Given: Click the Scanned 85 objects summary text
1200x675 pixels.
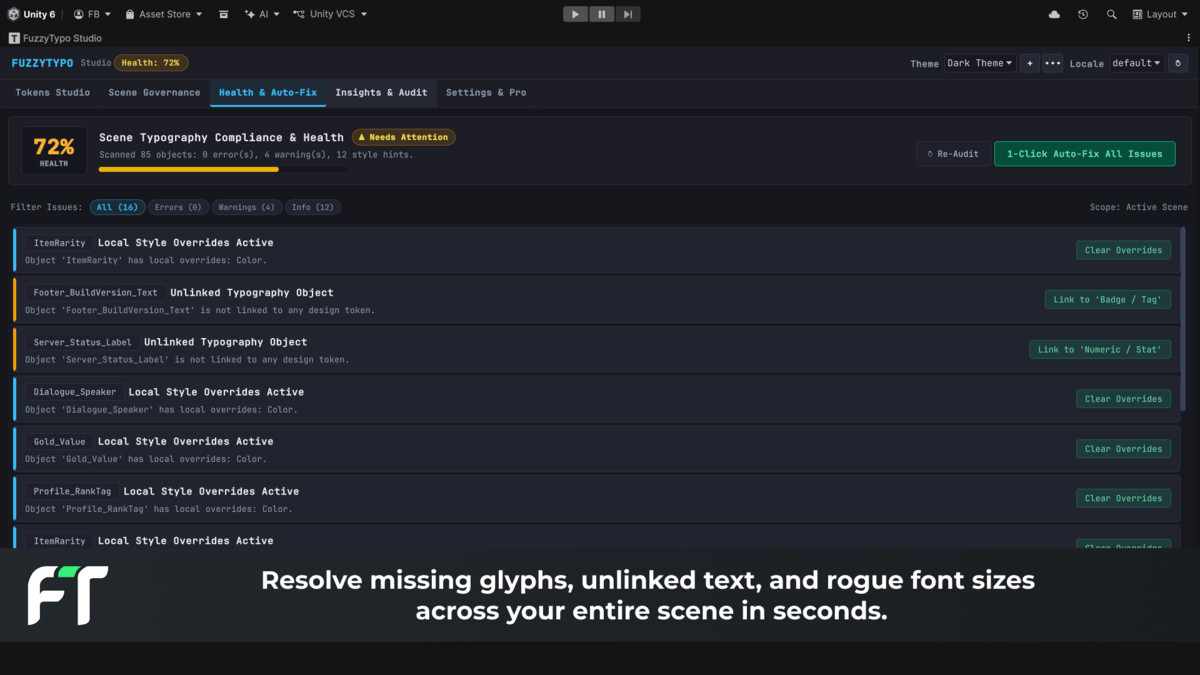Looking at the screenshot, I should [x=256, y=155].
